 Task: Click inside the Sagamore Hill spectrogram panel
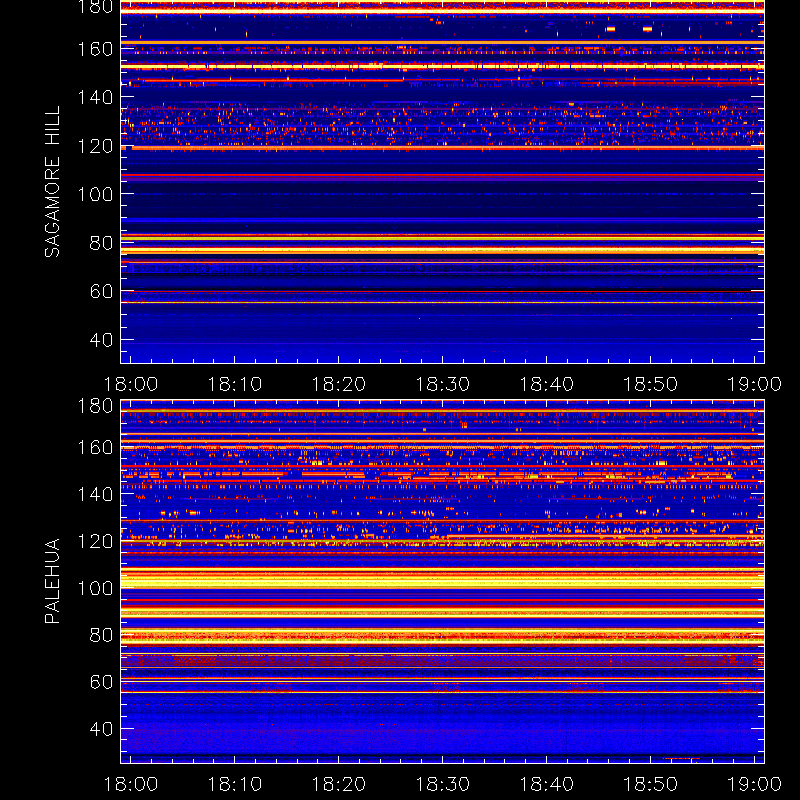coord(442,182)
